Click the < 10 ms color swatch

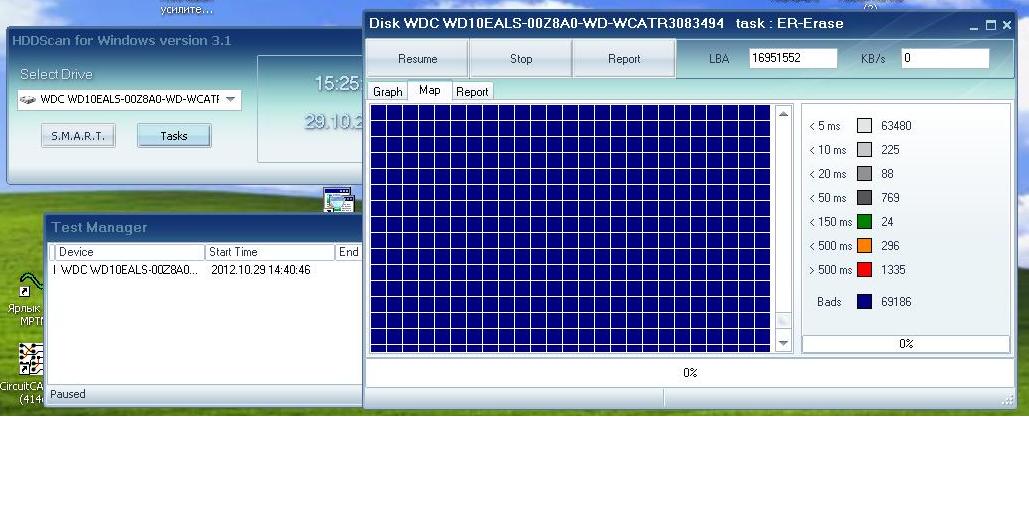(x=864, y=150)
